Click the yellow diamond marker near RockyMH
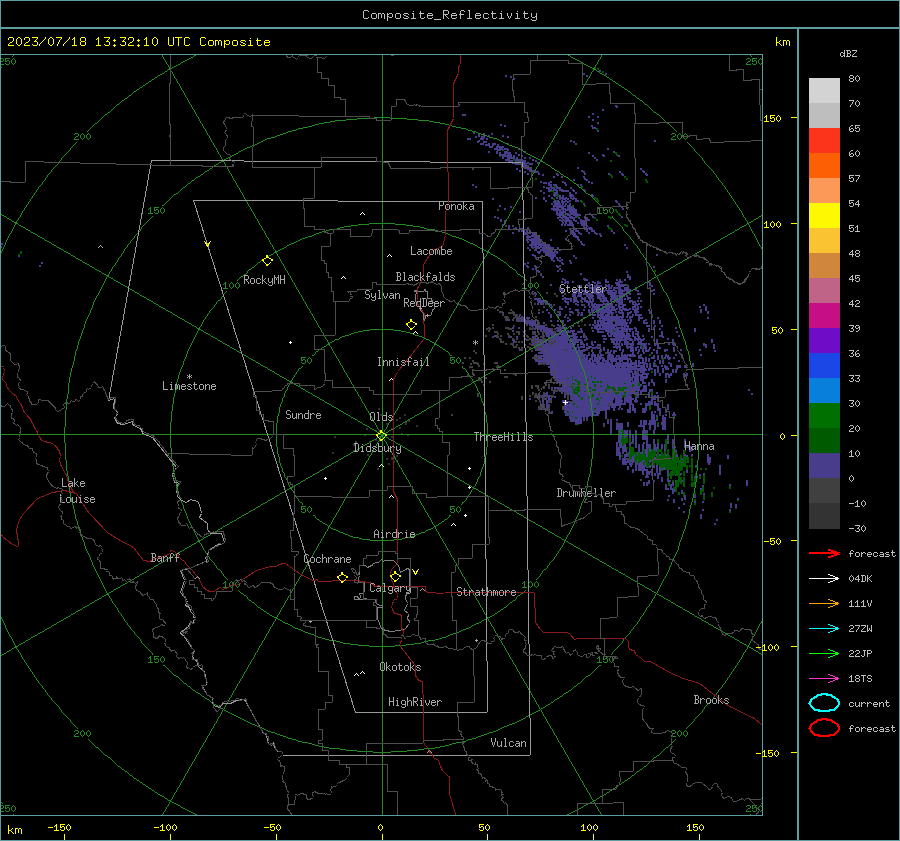This screenshot has height=841, width=900. pyautogui.click(x=267, y=261)
